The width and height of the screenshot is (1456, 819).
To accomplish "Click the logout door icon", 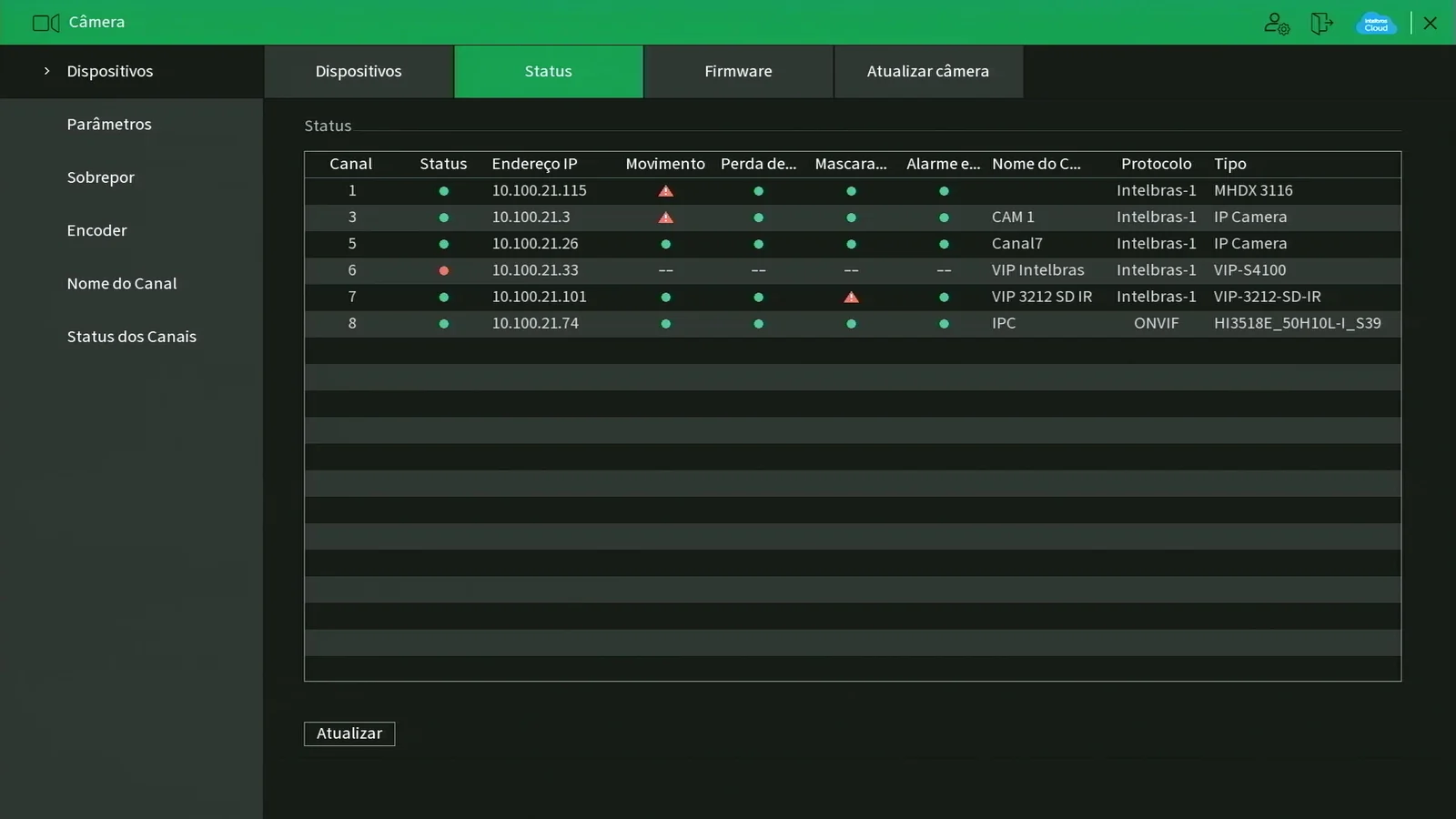I will click(1321, 23).
